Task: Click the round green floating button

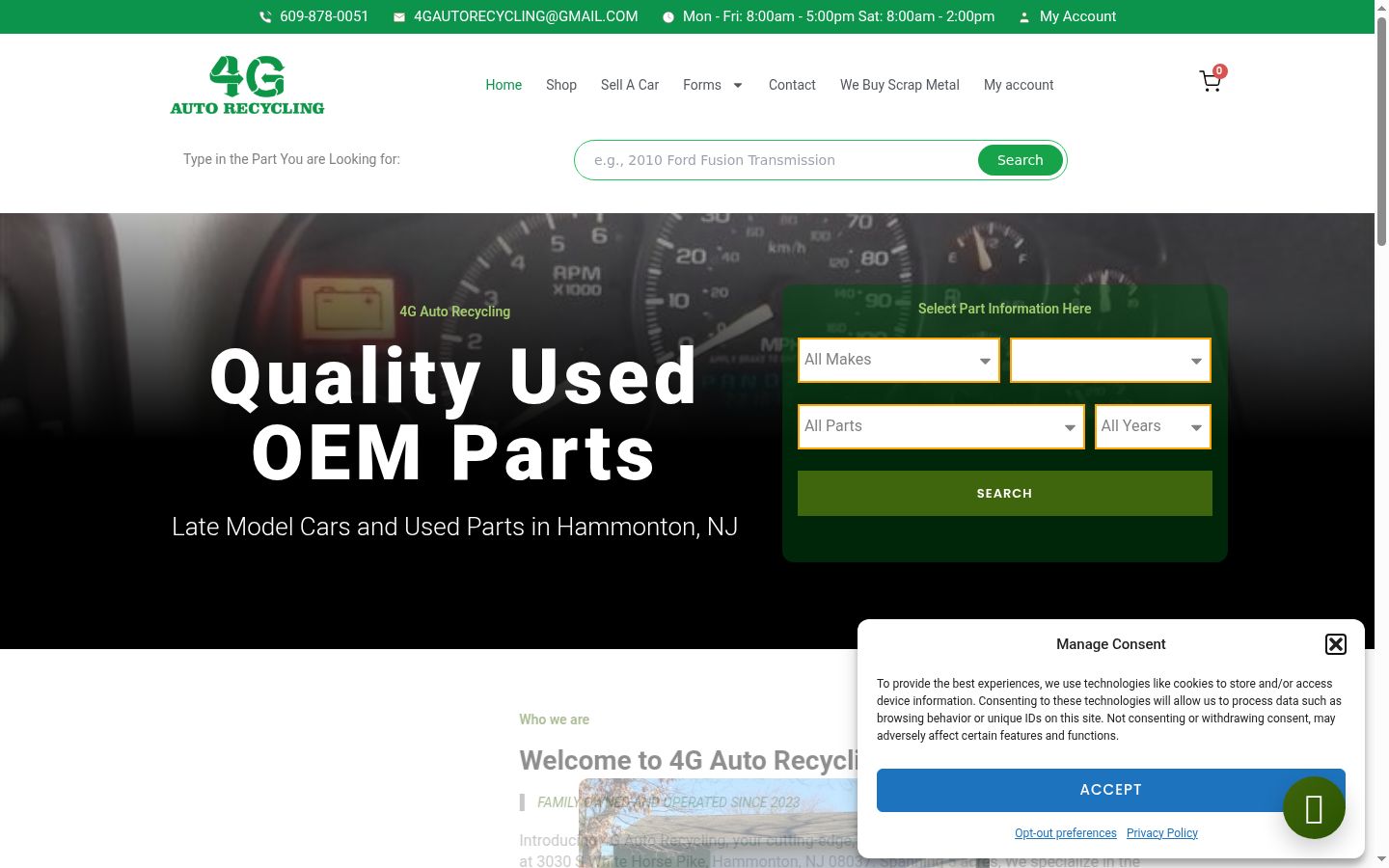Action: (1314, 808)
